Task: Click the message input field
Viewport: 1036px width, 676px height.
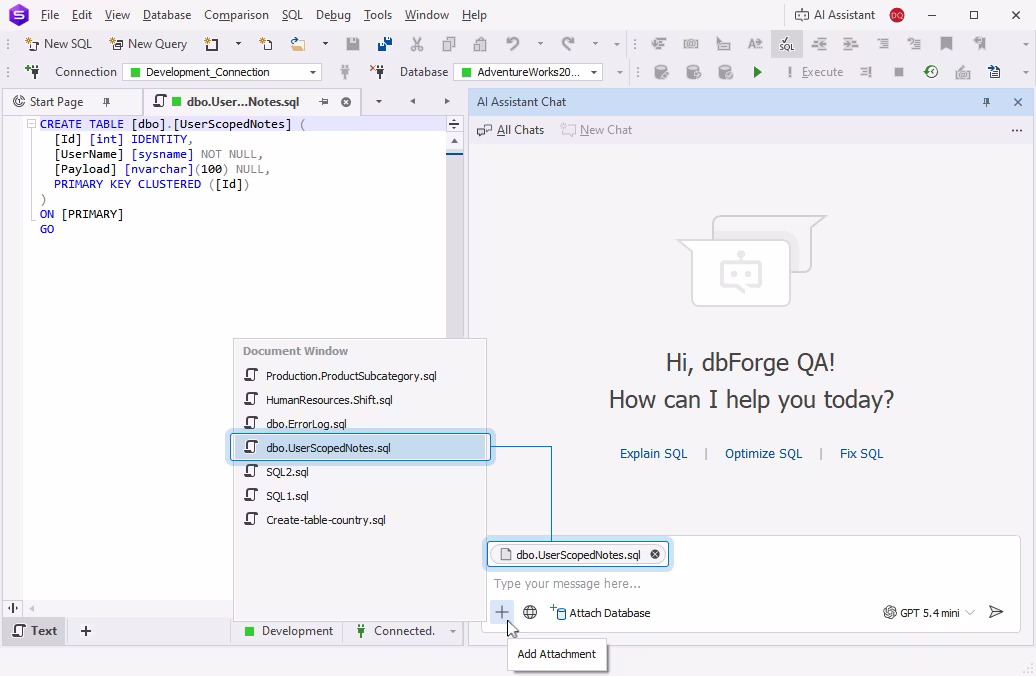Action: (x=753, y=583)
